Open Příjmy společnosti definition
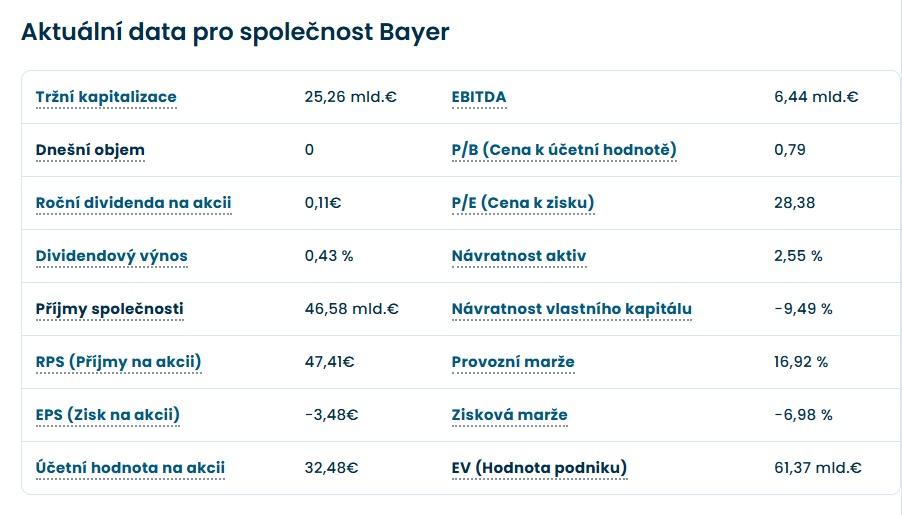 coord(109,309)
